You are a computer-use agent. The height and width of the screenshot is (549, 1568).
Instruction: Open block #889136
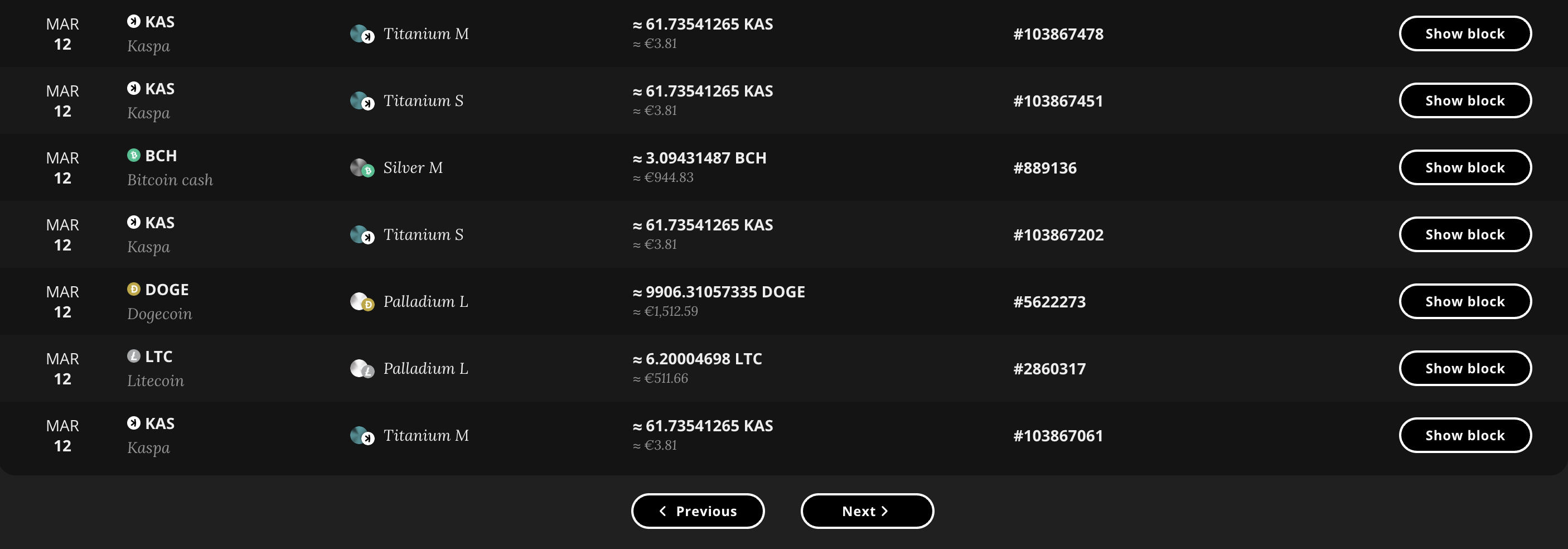1043,167
